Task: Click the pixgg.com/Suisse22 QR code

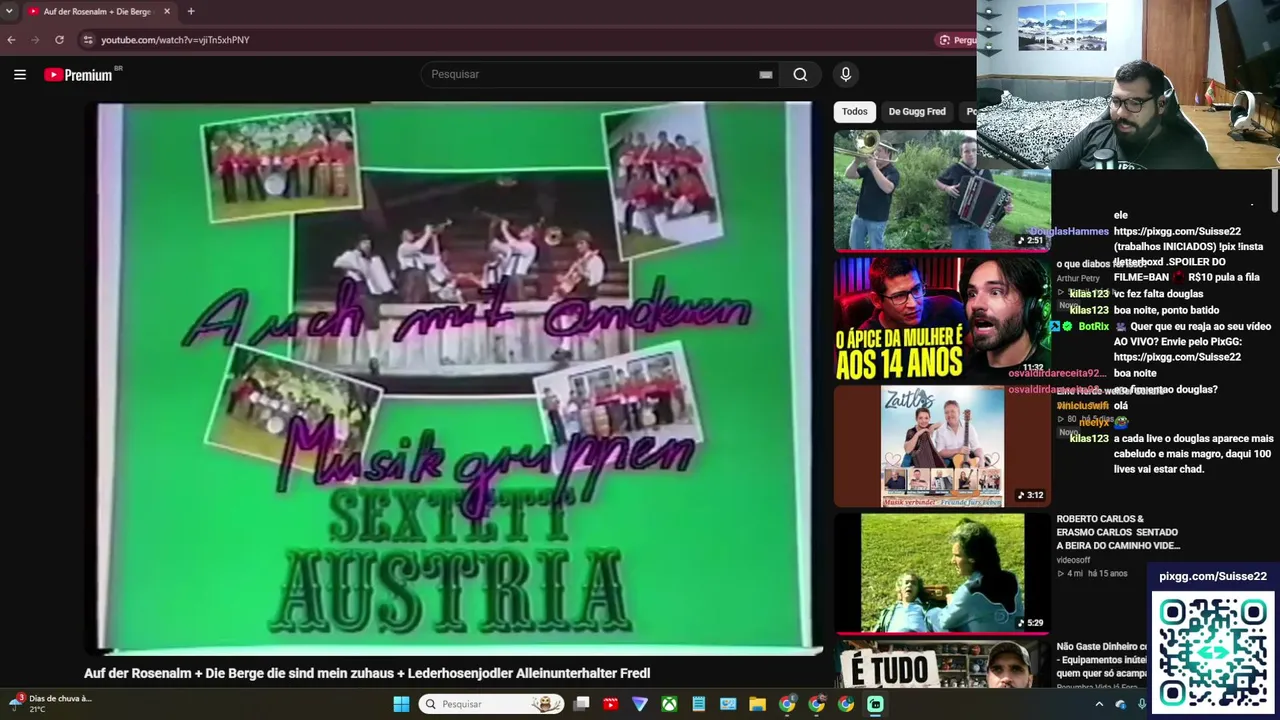Action: pyautogui.click(x=1213, y=652)
